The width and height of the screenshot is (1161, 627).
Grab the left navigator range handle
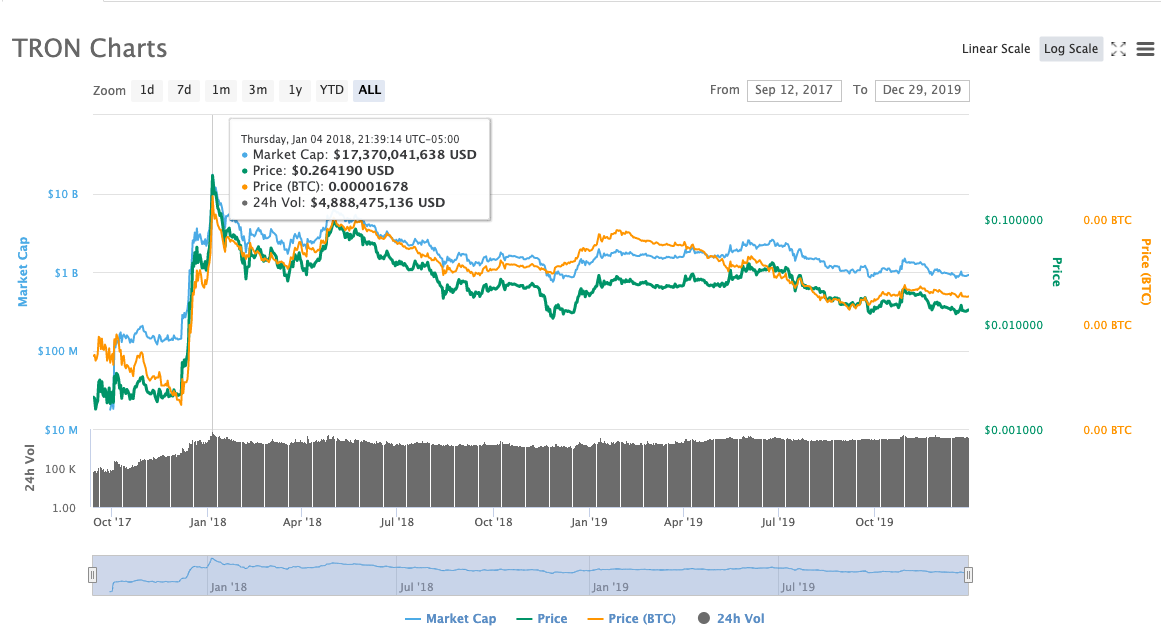point(93,575)
